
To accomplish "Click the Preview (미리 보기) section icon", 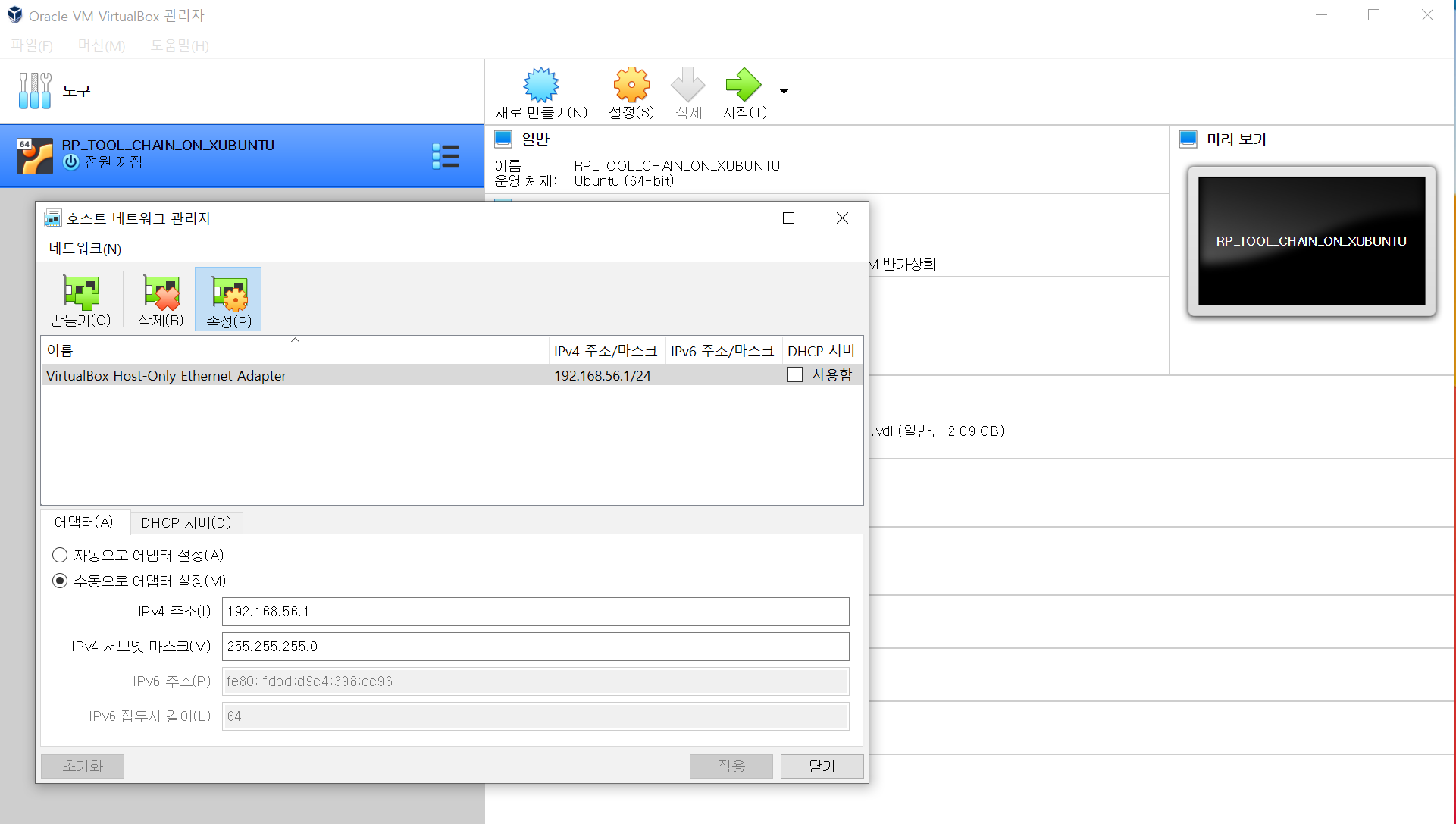I will [x=1188, y=139].
